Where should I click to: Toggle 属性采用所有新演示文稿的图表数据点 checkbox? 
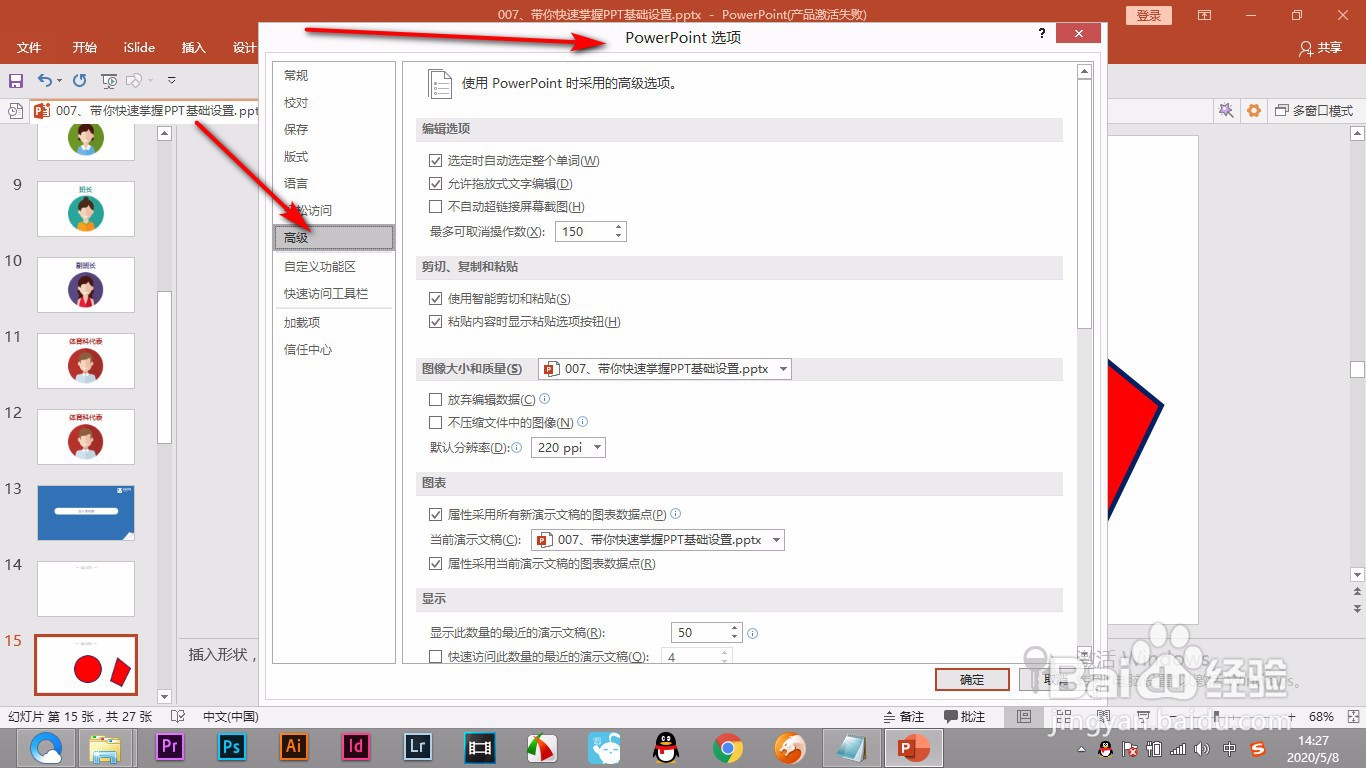click(x=435, y=514)
